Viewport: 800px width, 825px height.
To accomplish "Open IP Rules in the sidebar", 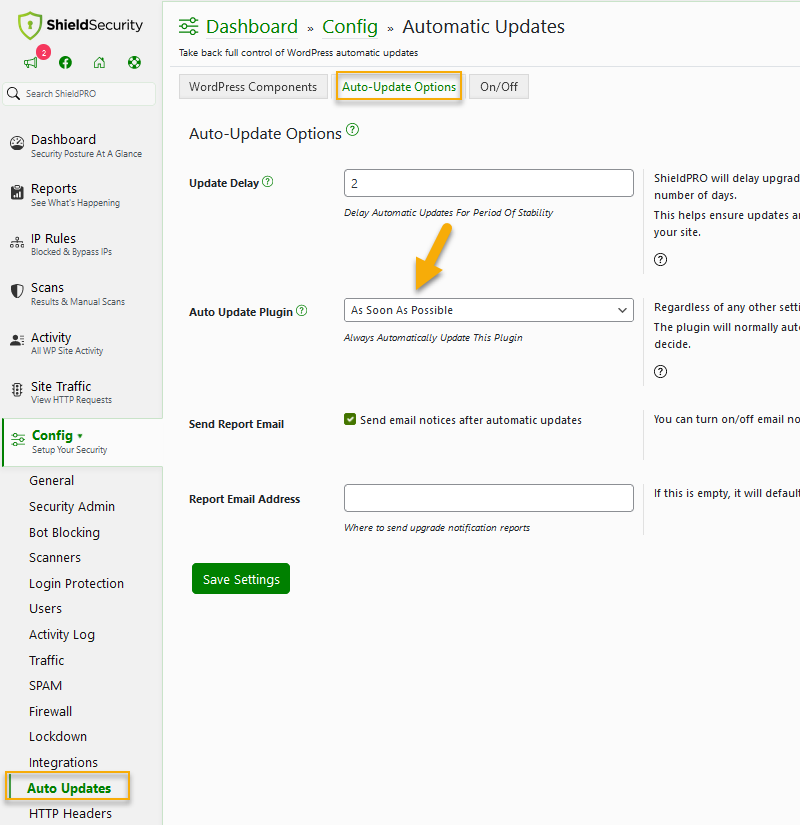I will pos(53,238).
